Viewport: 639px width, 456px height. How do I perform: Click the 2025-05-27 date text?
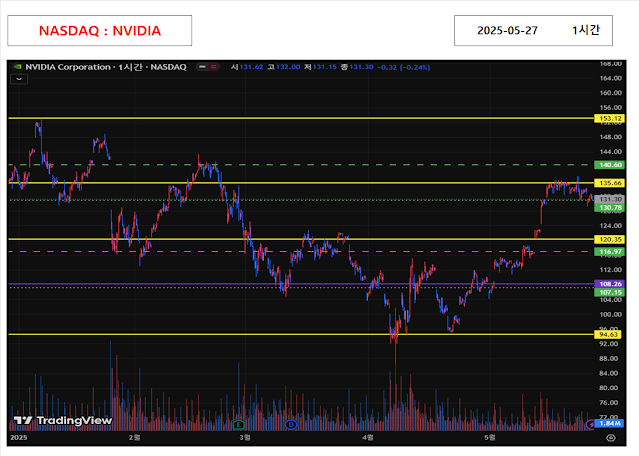(x=507, y=31)
